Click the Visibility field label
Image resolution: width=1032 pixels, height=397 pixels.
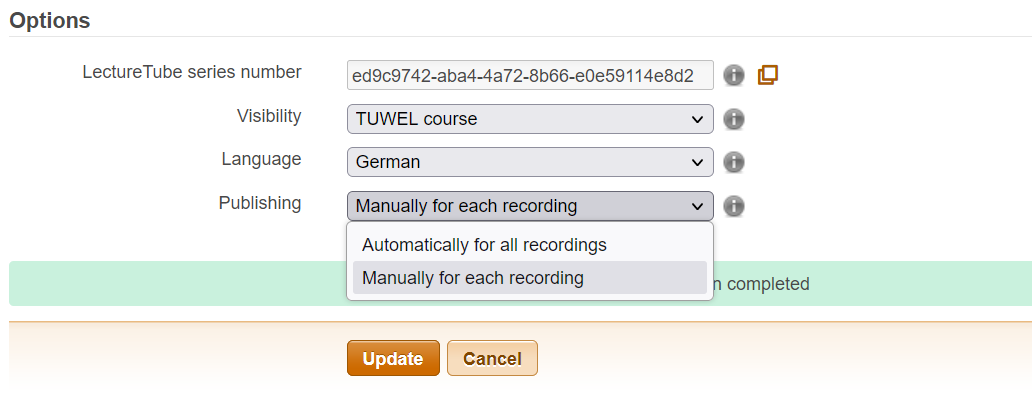point(269,116)
